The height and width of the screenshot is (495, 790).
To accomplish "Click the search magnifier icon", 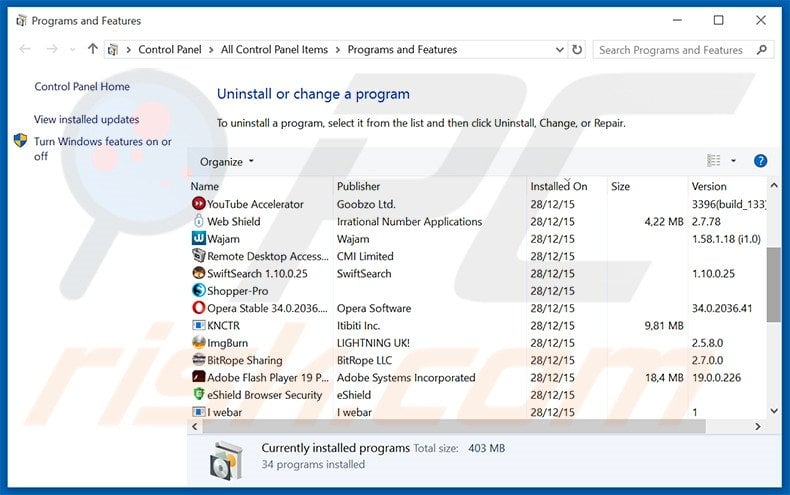I will [x=762, y=49].
